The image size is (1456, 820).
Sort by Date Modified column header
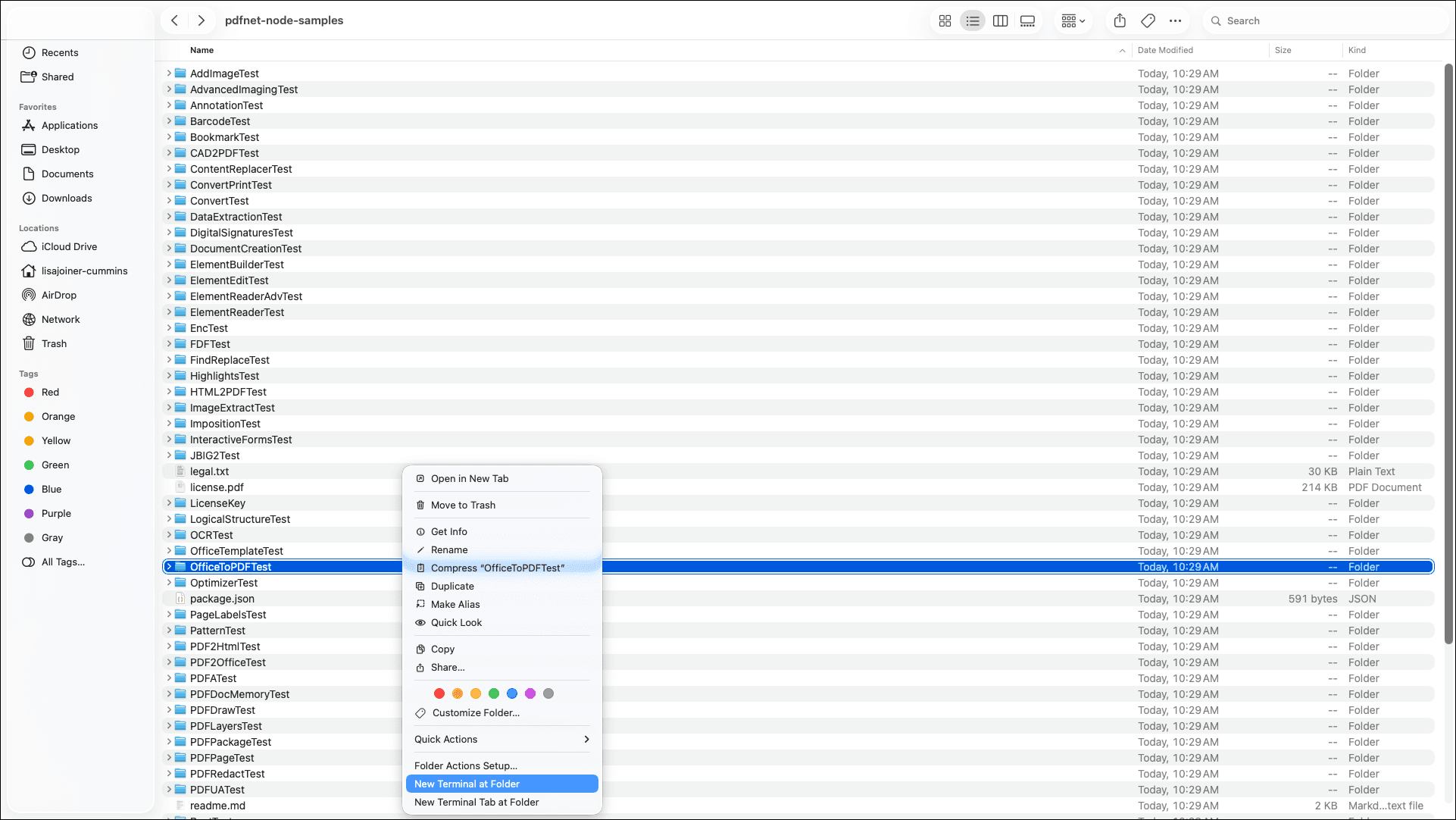[1165, 50]
